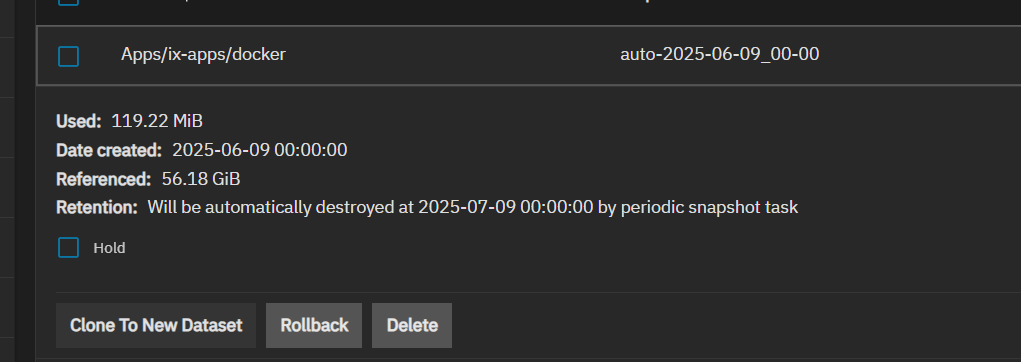This screenshot has height=362, width=1021.
Task: Tick the partially visible checkbox in the row above docker
Action: [68, 3]
